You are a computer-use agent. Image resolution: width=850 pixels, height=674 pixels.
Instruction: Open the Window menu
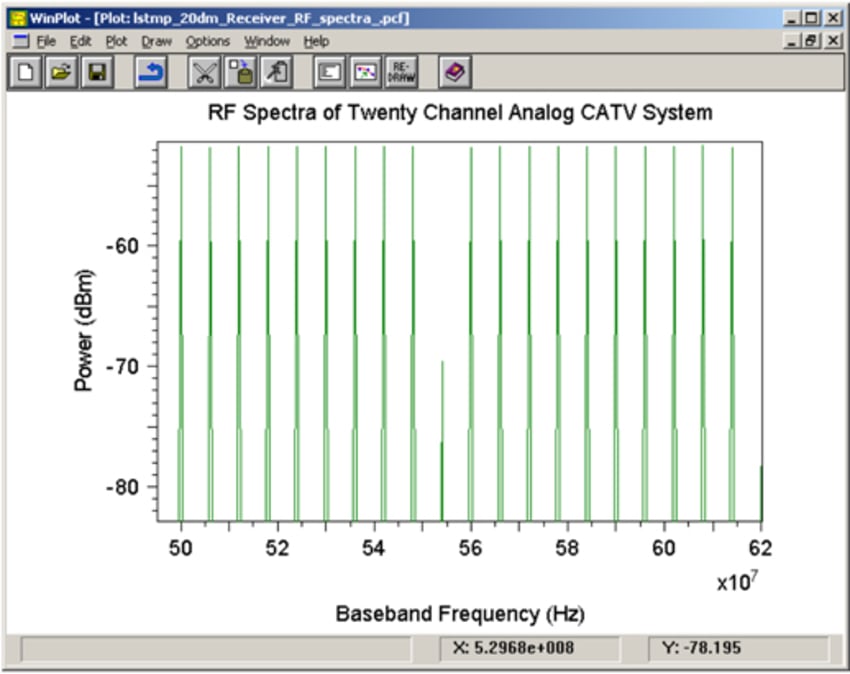pos(267,41)
